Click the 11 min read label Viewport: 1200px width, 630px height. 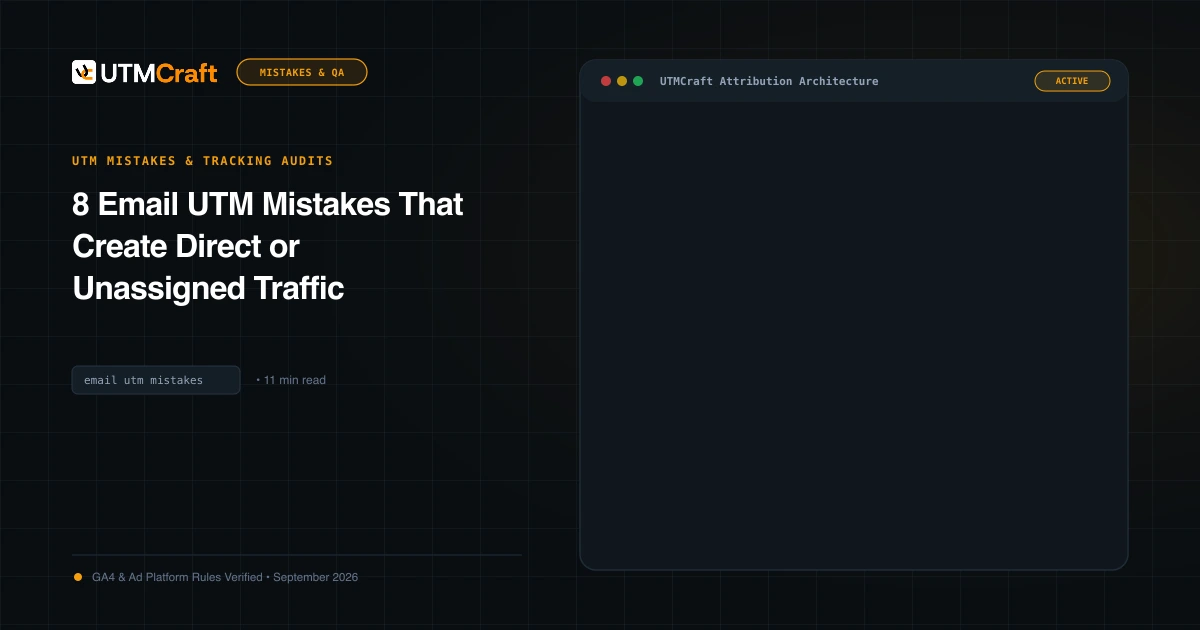click(x=294, y=380)
